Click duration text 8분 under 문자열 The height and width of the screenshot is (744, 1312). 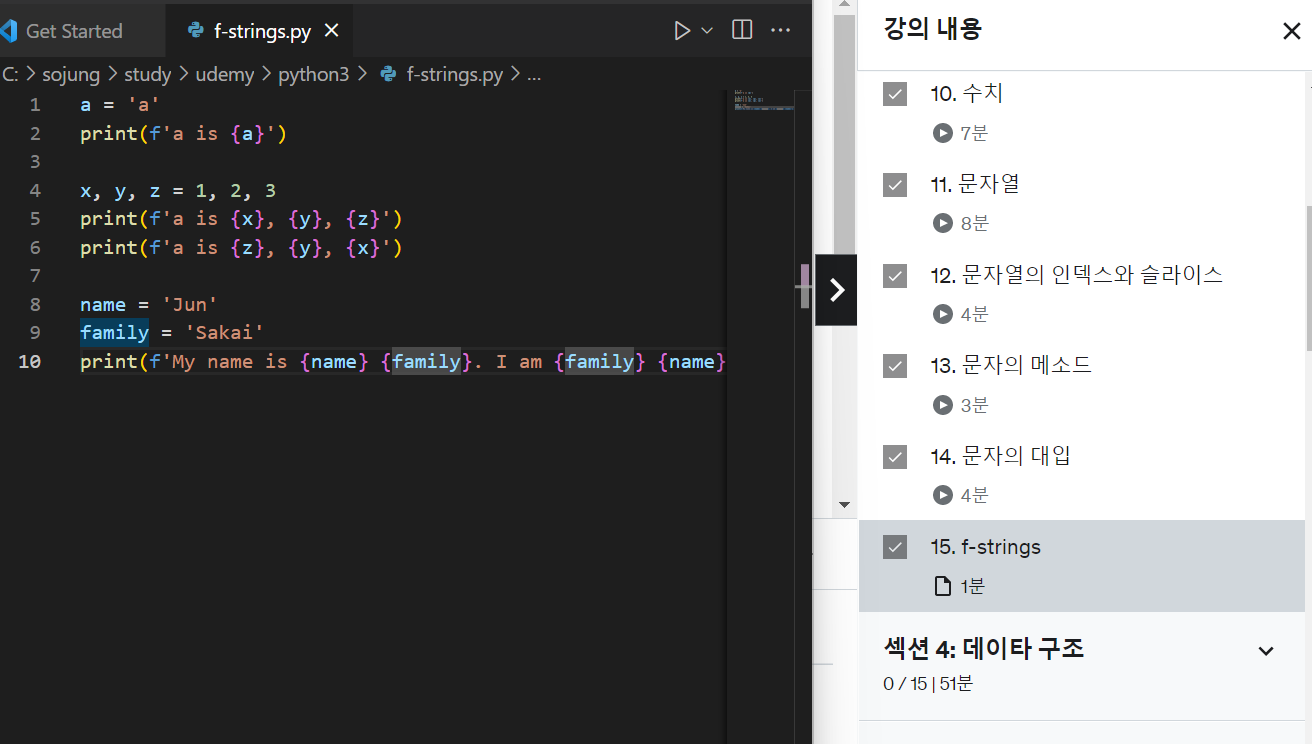975,223
